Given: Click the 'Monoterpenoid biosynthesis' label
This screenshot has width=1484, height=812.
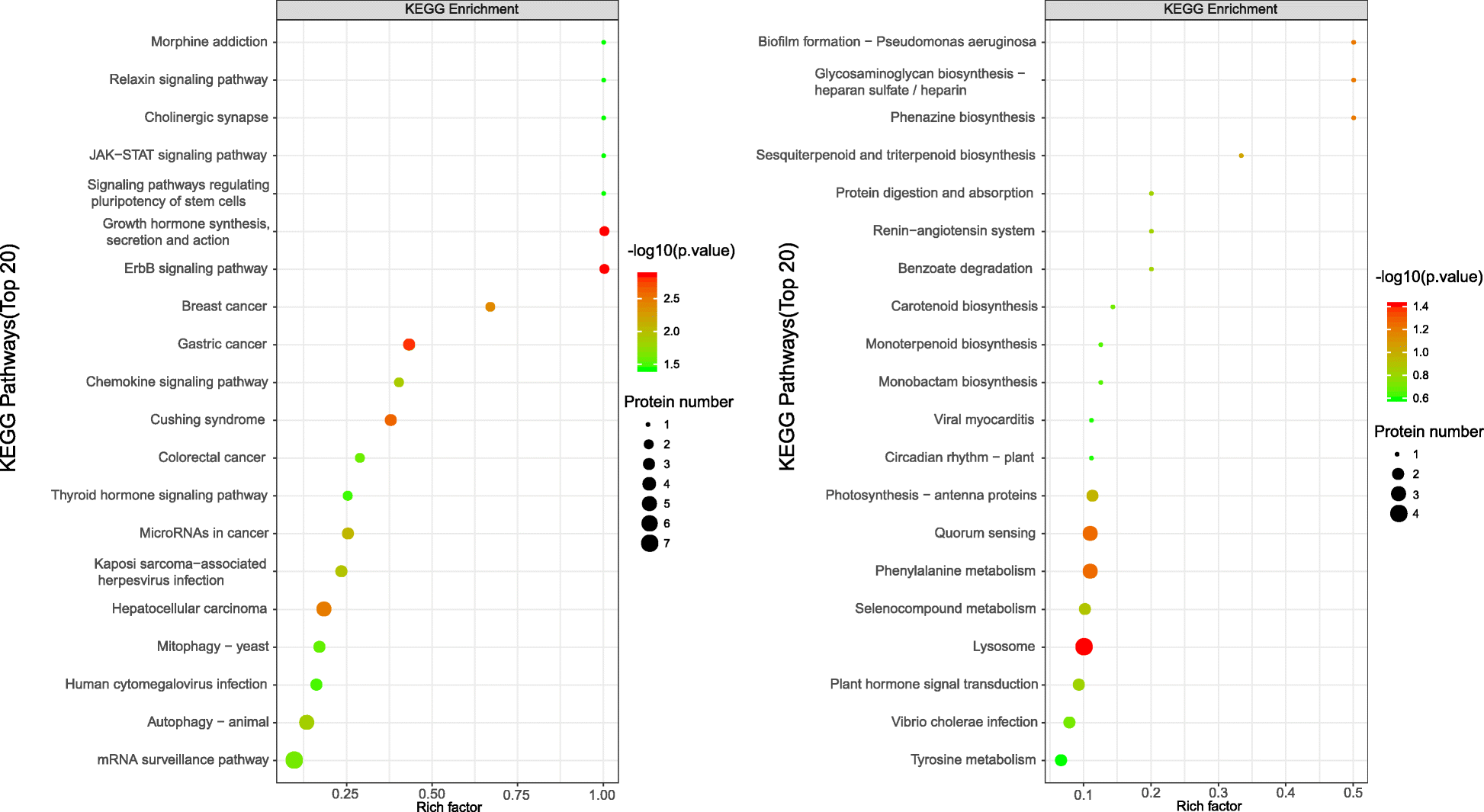Looking at the screenshot, I should pyautogui.click(x=951, y=344).
